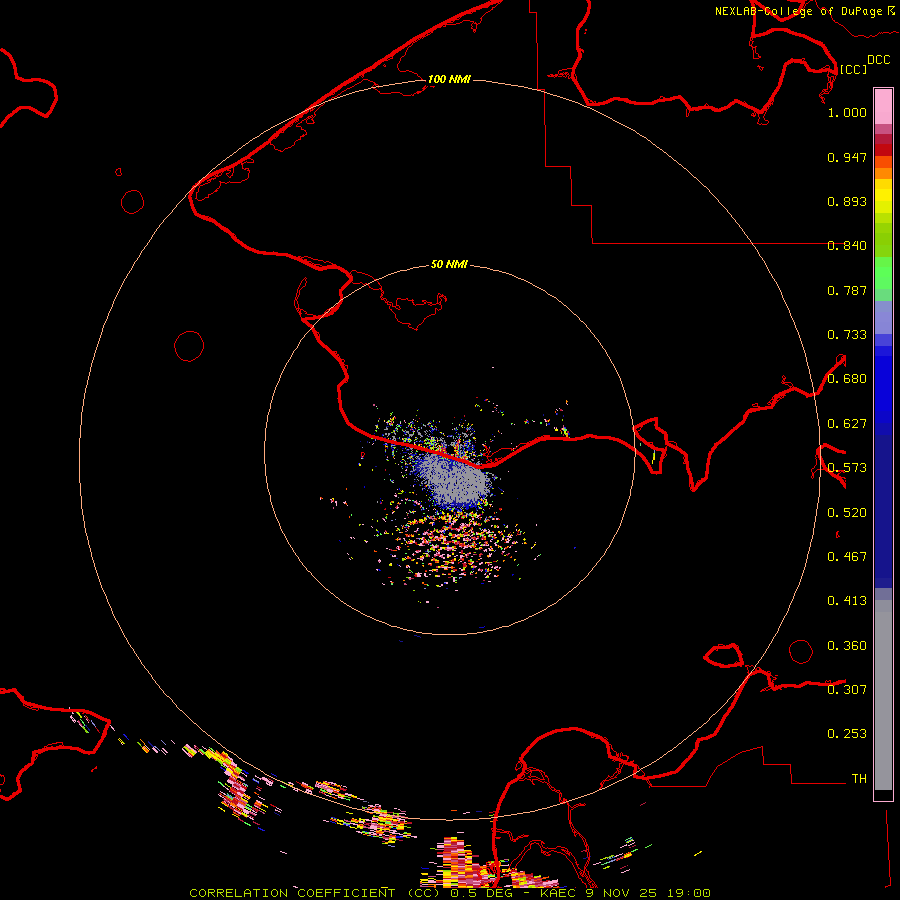This screenshot has width=900, height=900.
Task: Click the 0.520 scale value
Action: (x=847, y=513)
